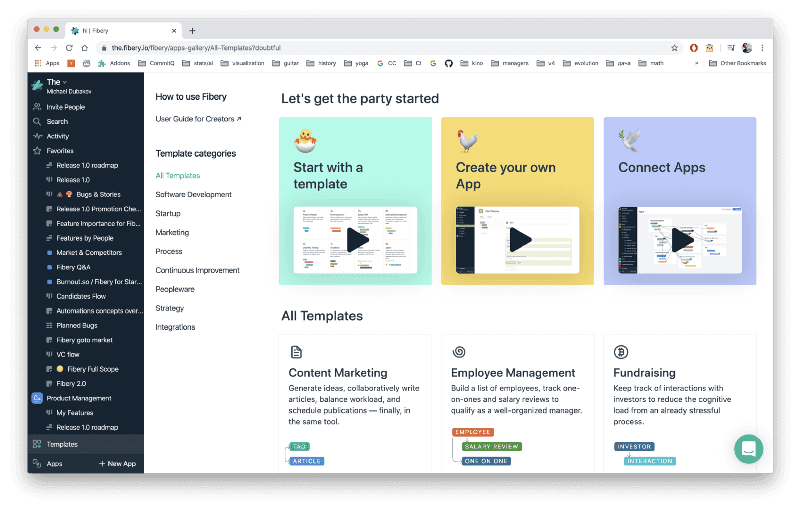Click the Content Marketing document icon
The image size is (800, 509).
click(x=296, y=352)
